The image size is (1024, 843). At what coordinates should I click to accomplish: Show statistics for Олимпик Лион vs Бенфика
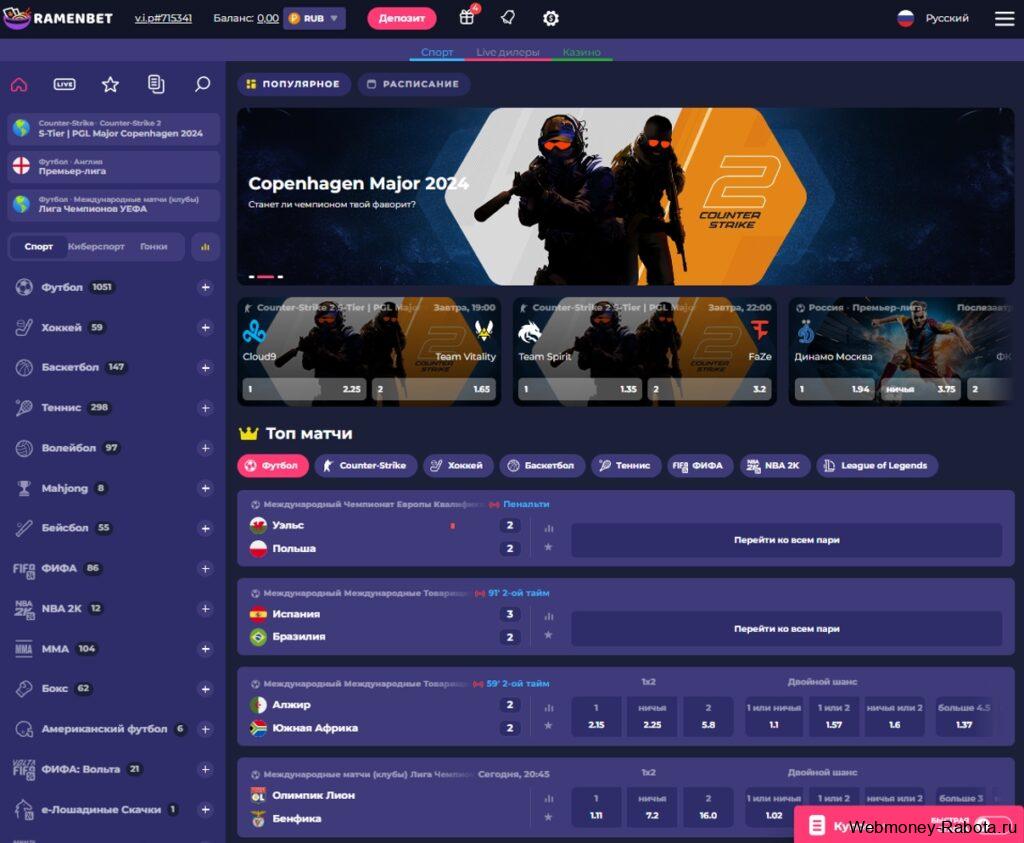point(549,798)
